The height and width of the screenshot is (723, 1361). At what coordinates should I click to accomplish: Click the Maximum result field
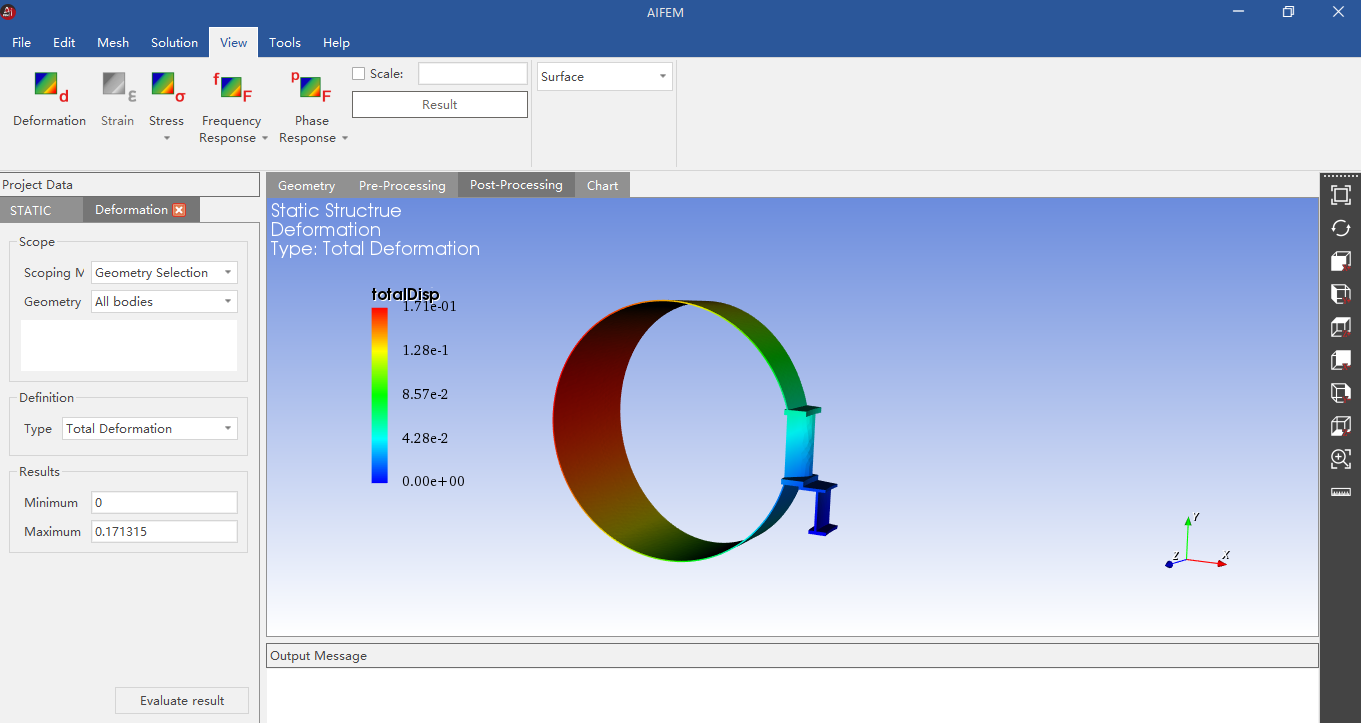click(164, 532)
